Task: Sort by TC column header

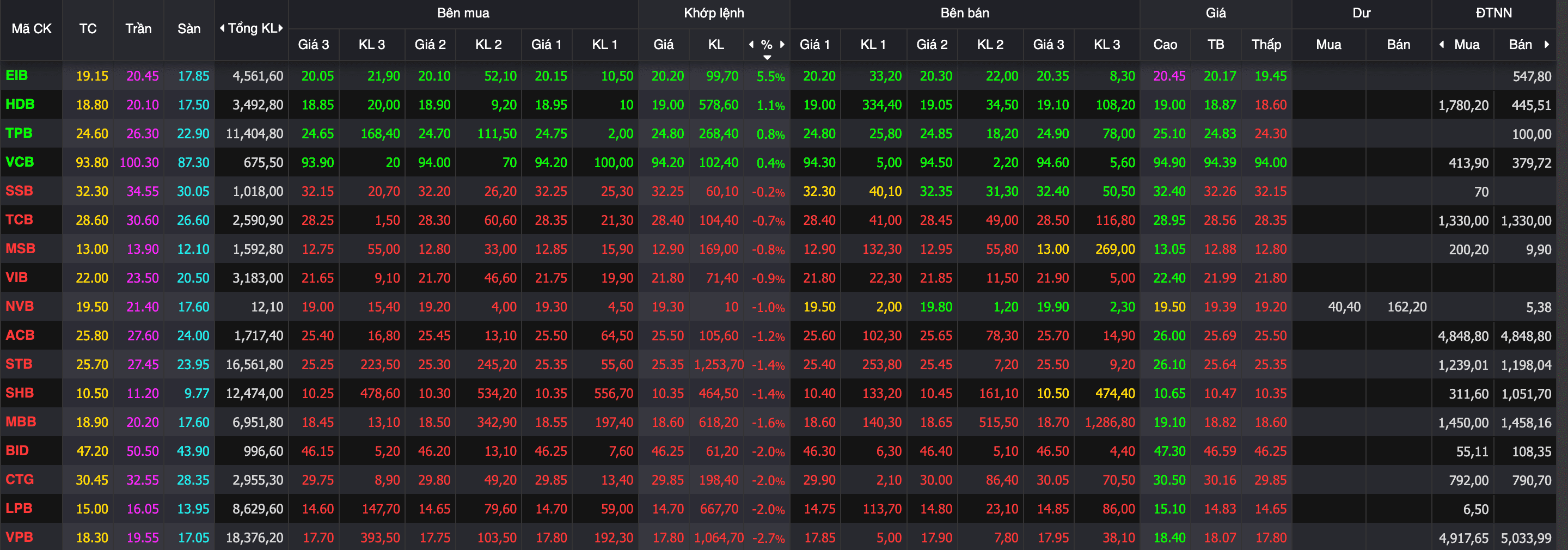Action: (88, 29)
